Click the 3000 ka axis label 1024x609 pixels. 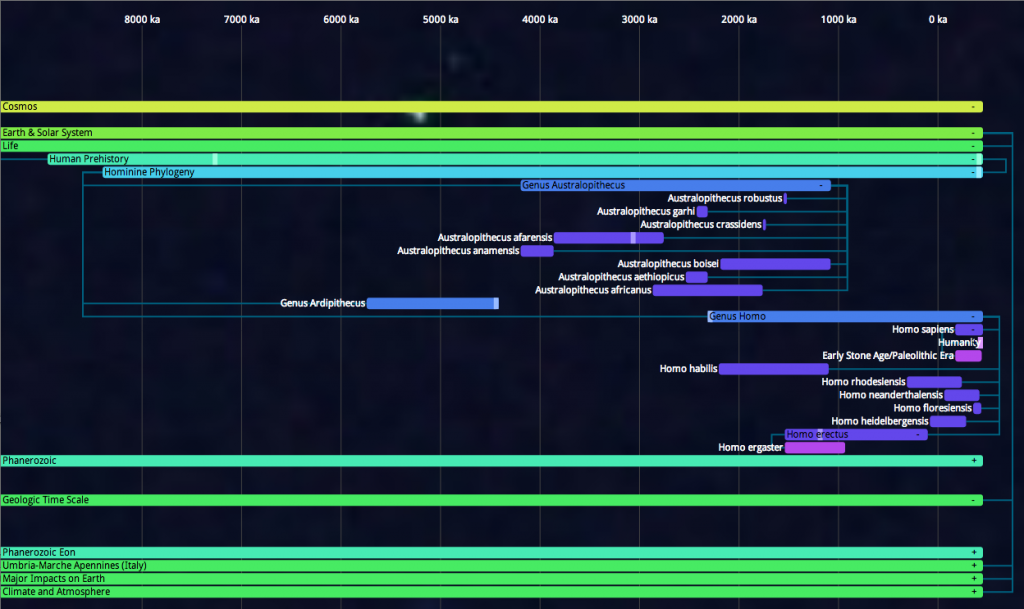(639, 20)
